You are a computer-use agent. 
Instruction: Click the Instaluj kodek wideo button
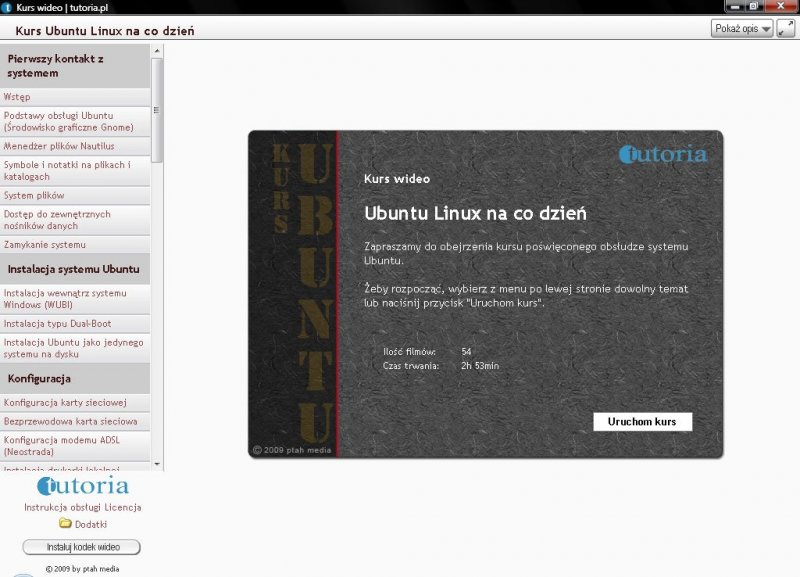pyautogui.click(x=82, y=547)
